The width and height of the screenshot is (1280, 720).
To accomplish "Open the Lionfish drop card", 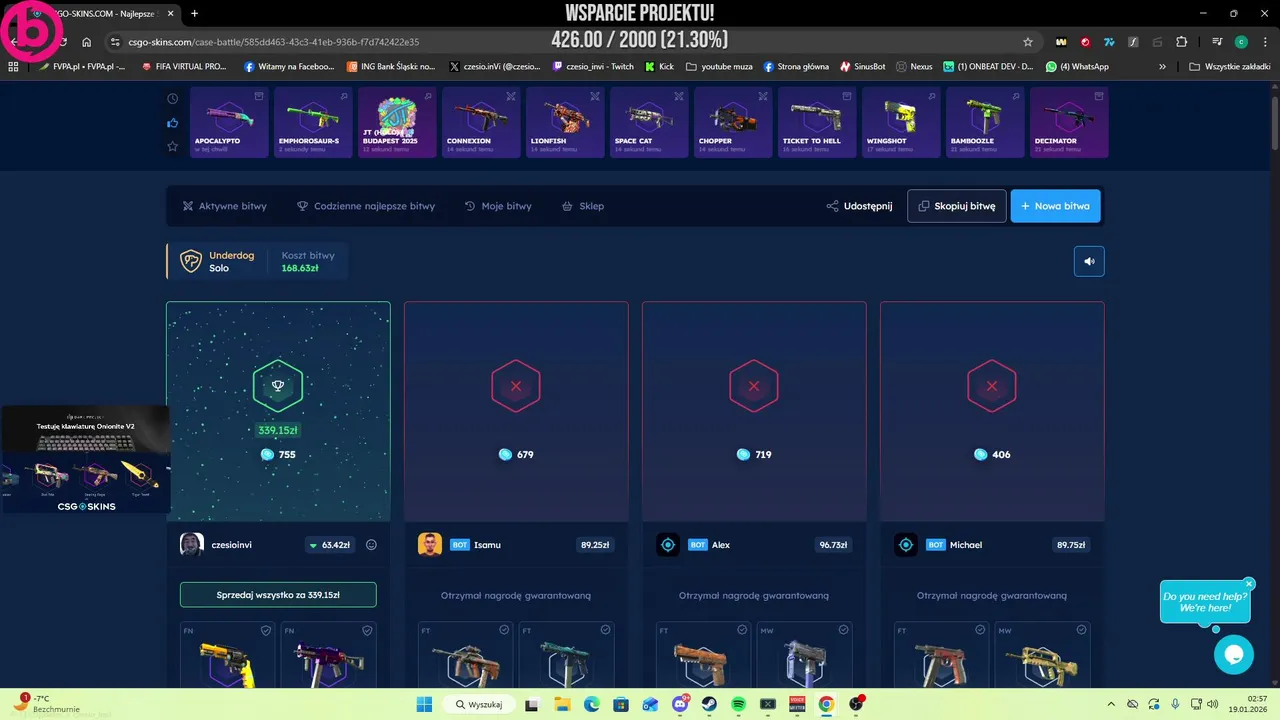I will (x=565, y=122).
